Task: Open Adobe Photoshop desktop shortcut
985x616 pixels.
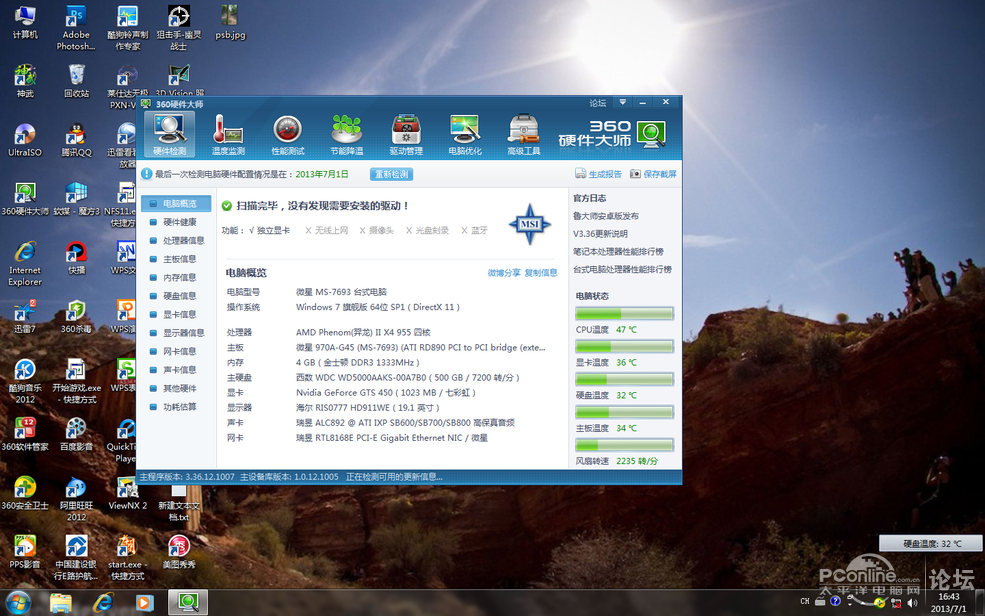Action: 76,28
